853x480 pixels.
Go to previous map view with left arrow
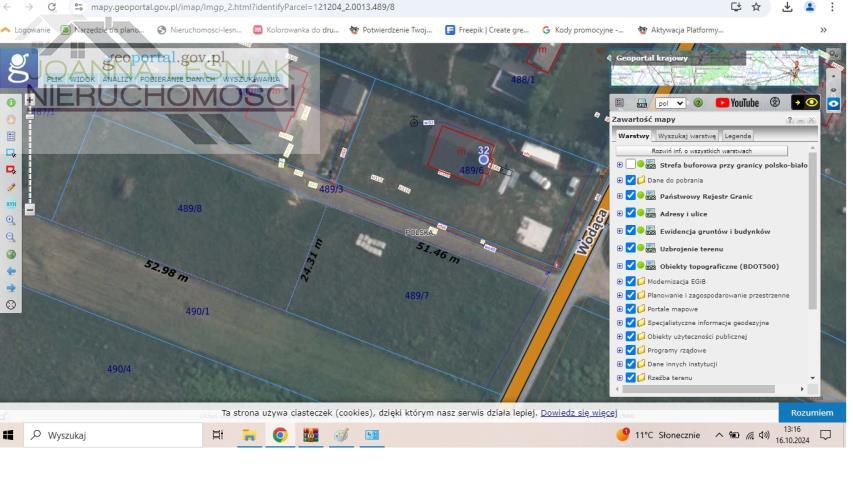(x=11, y=271)
